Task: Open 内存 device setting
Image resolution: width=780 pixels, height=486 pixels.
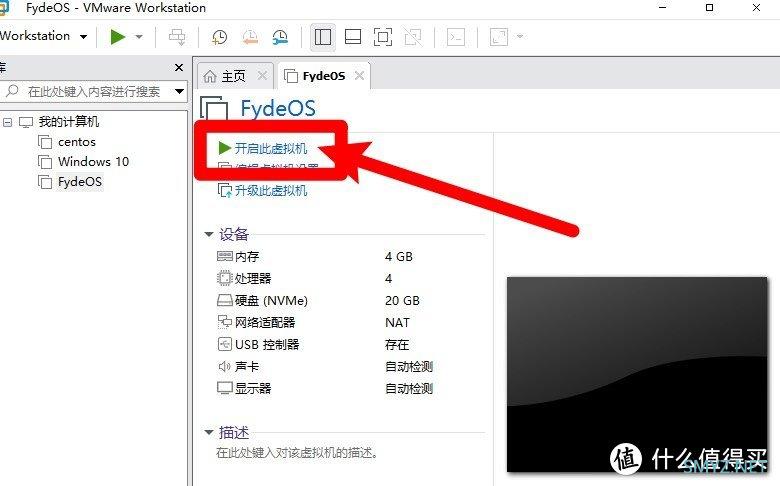Action: pos(247,257)
